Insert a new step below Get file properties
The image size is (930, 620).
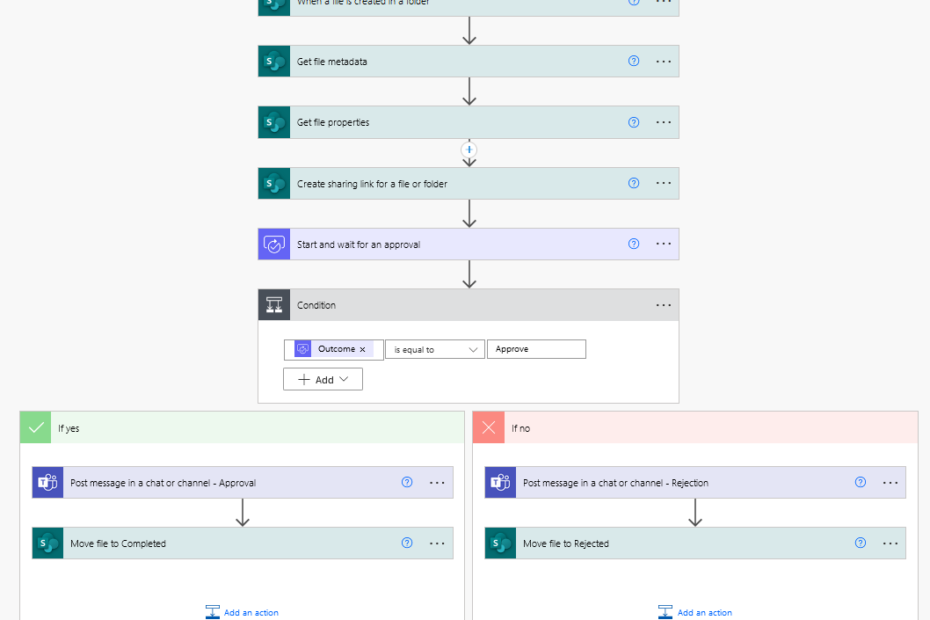469,150
